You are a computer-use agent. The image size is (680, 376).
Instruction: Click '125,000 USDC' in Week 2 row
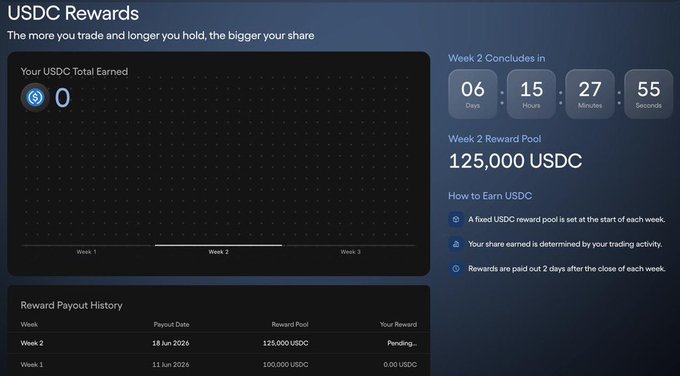click(285, 343)
